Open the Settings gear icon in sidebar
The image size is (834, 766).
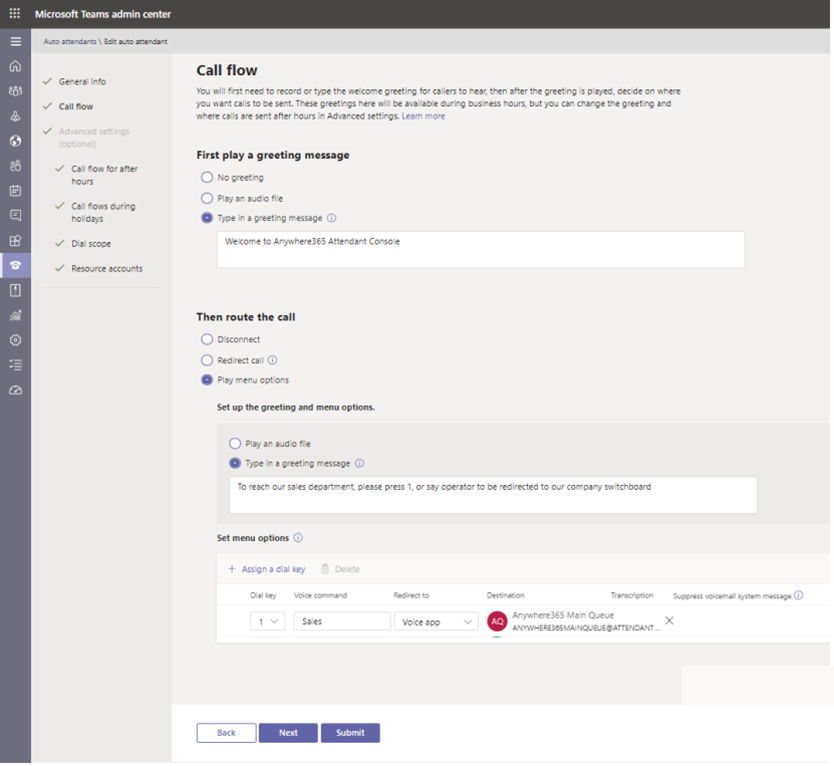coord(15,340)
